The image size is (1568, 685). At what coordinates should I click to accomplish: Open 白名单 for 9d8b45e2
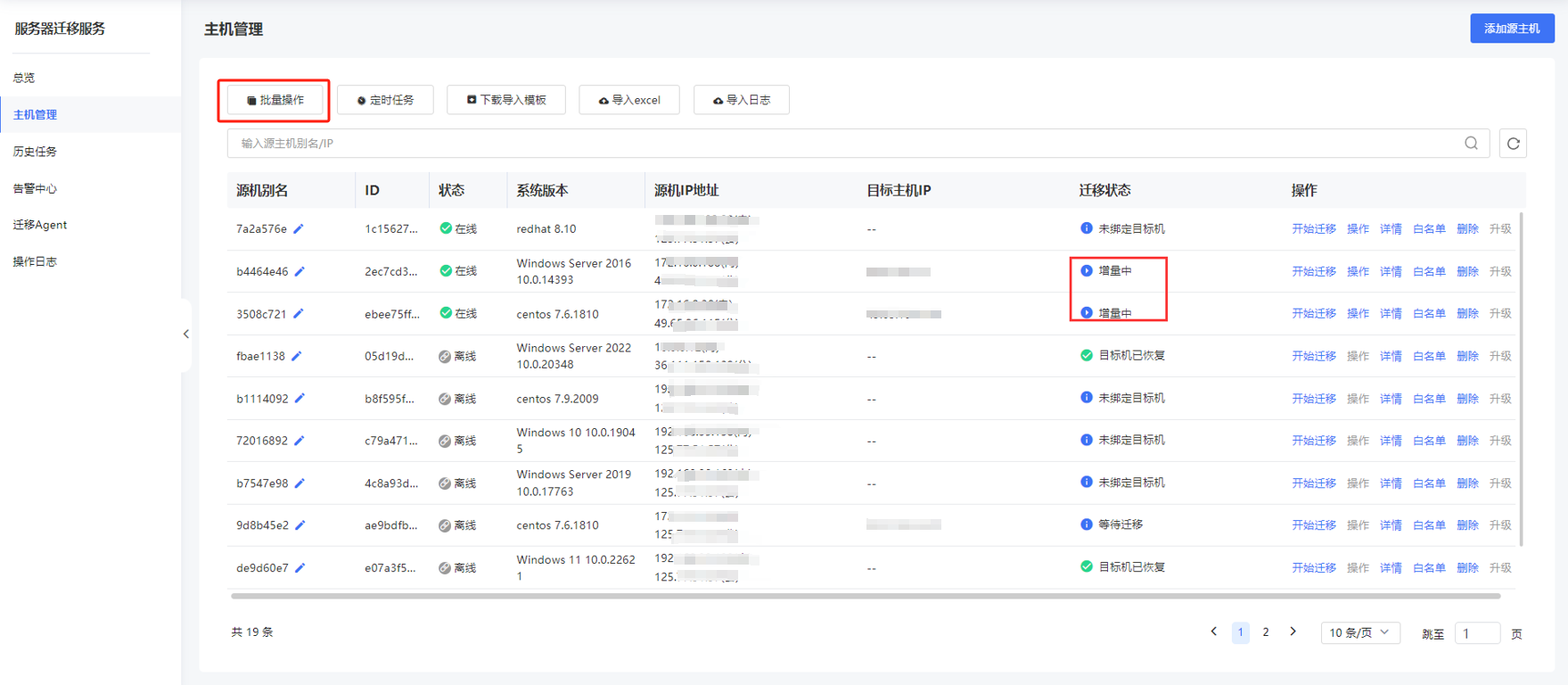(1429, 525)
